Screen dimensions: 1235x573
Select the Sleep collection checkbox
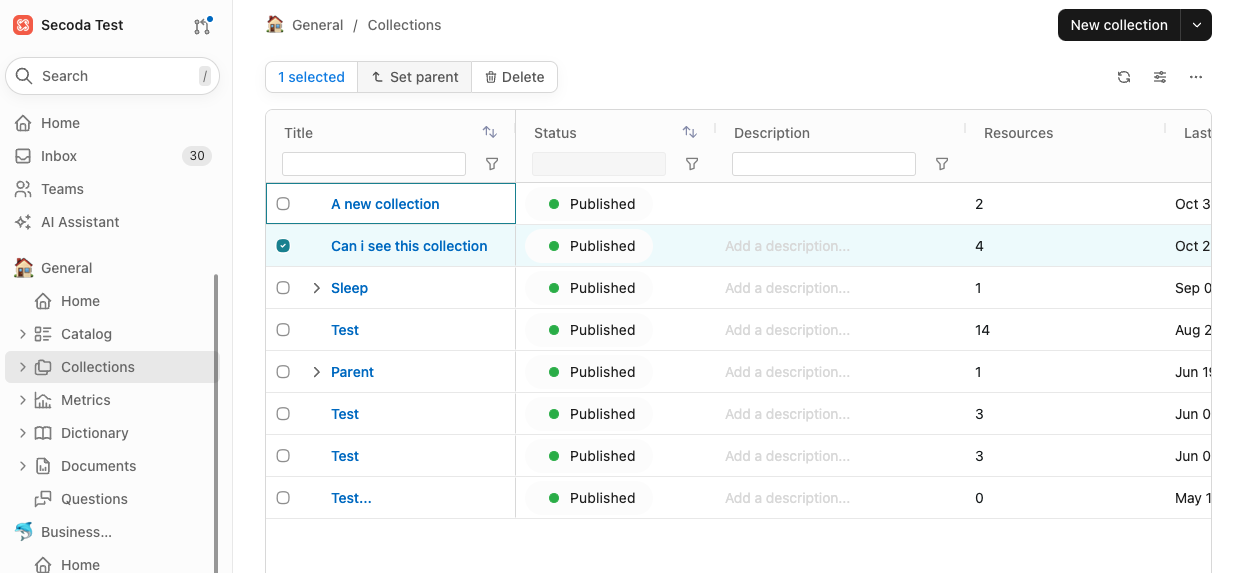click(283, 288)
